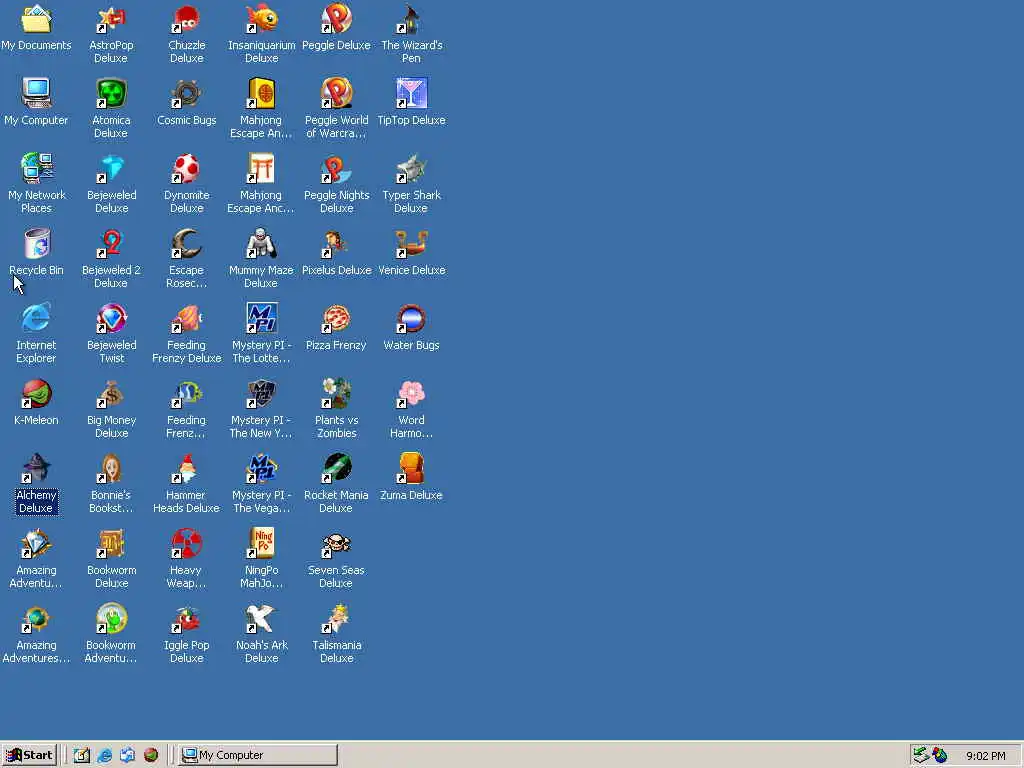Select the Peggle Nights Deluxe shortcut
The image size is (1024, 768).
337,168
